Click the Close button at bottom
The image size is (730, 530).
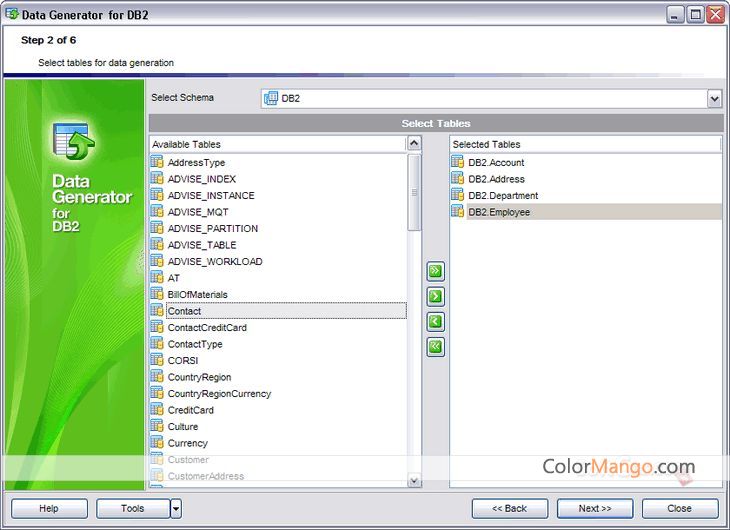(680, 509)
